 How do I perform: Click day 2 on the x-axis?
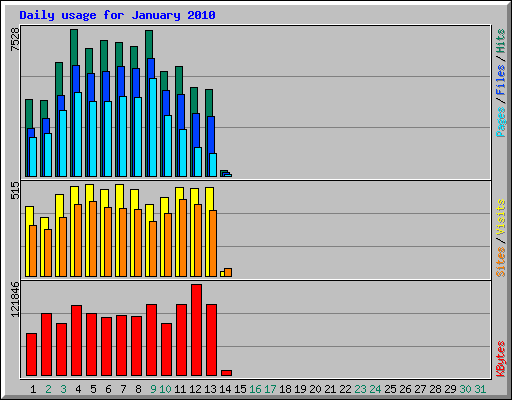[48, 389]
